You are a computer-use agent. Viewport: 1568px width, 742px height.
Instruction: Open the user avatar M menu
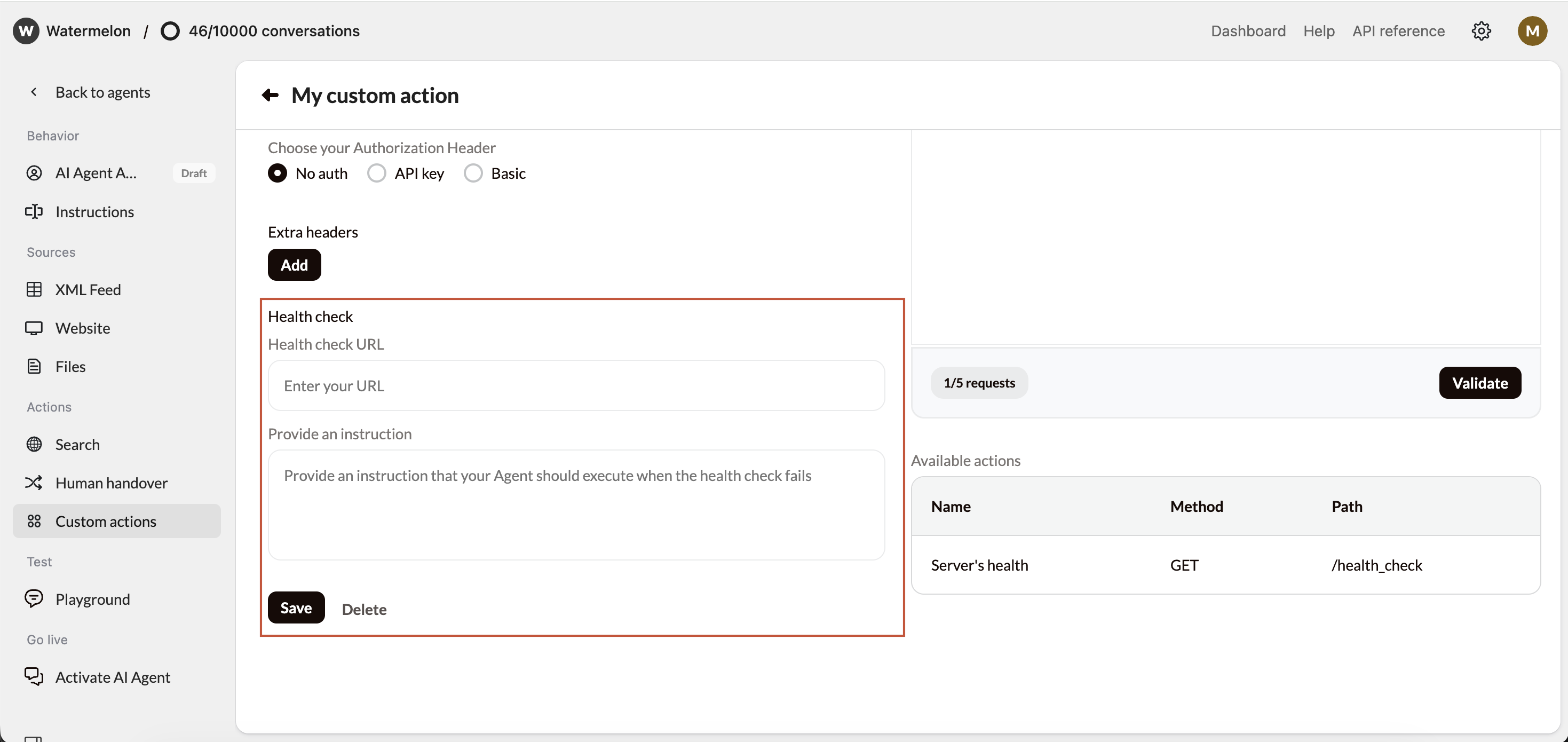1532,31
